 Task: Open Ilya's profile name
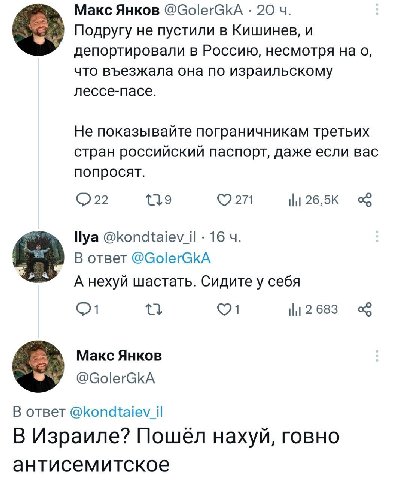[86, 237]
